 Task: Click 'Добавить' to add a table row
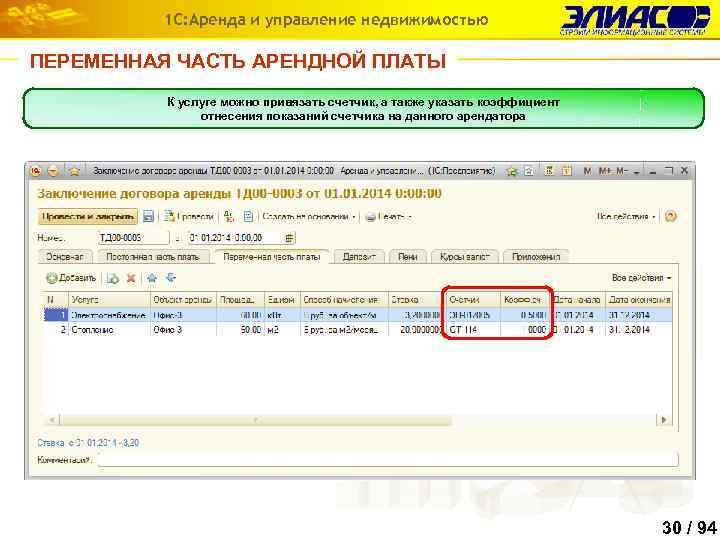[x=71, y=278]
